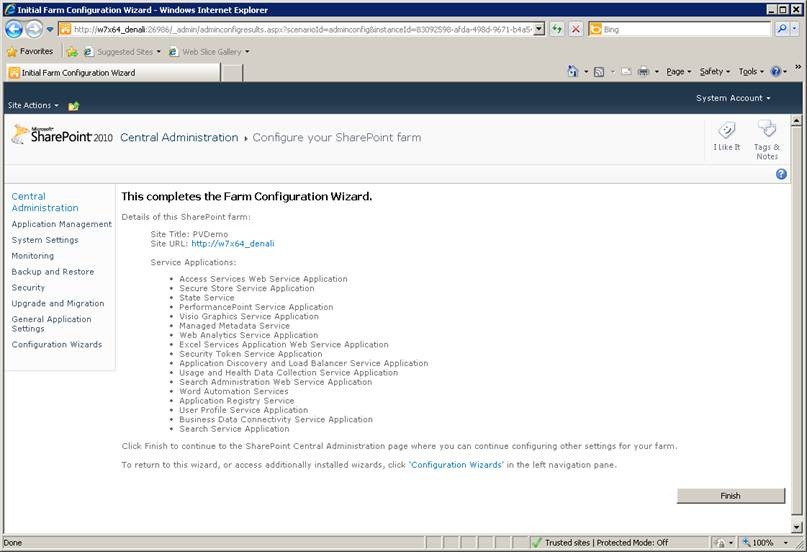The image size is (807, 552).
Task: Open General Application Settings in sidebar
Action: [51, 324]
